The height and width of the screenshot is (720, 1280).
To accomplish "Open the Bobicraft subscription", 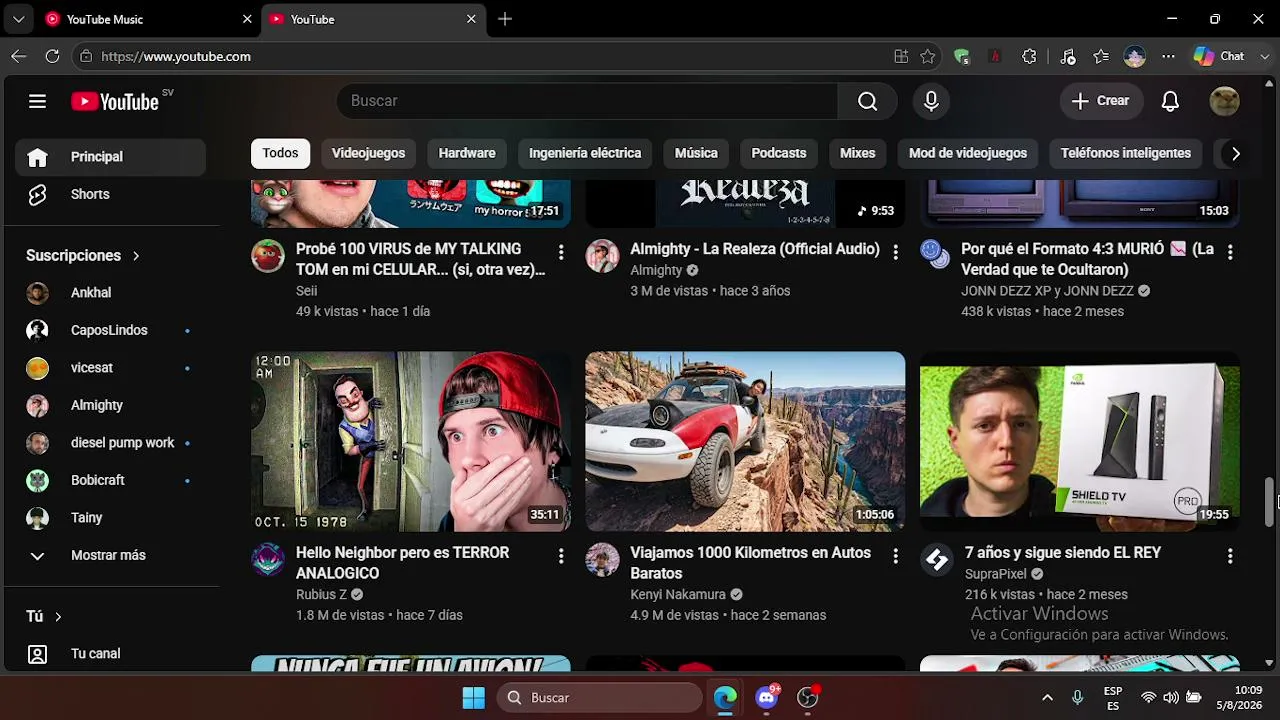I will coord(110,480).
